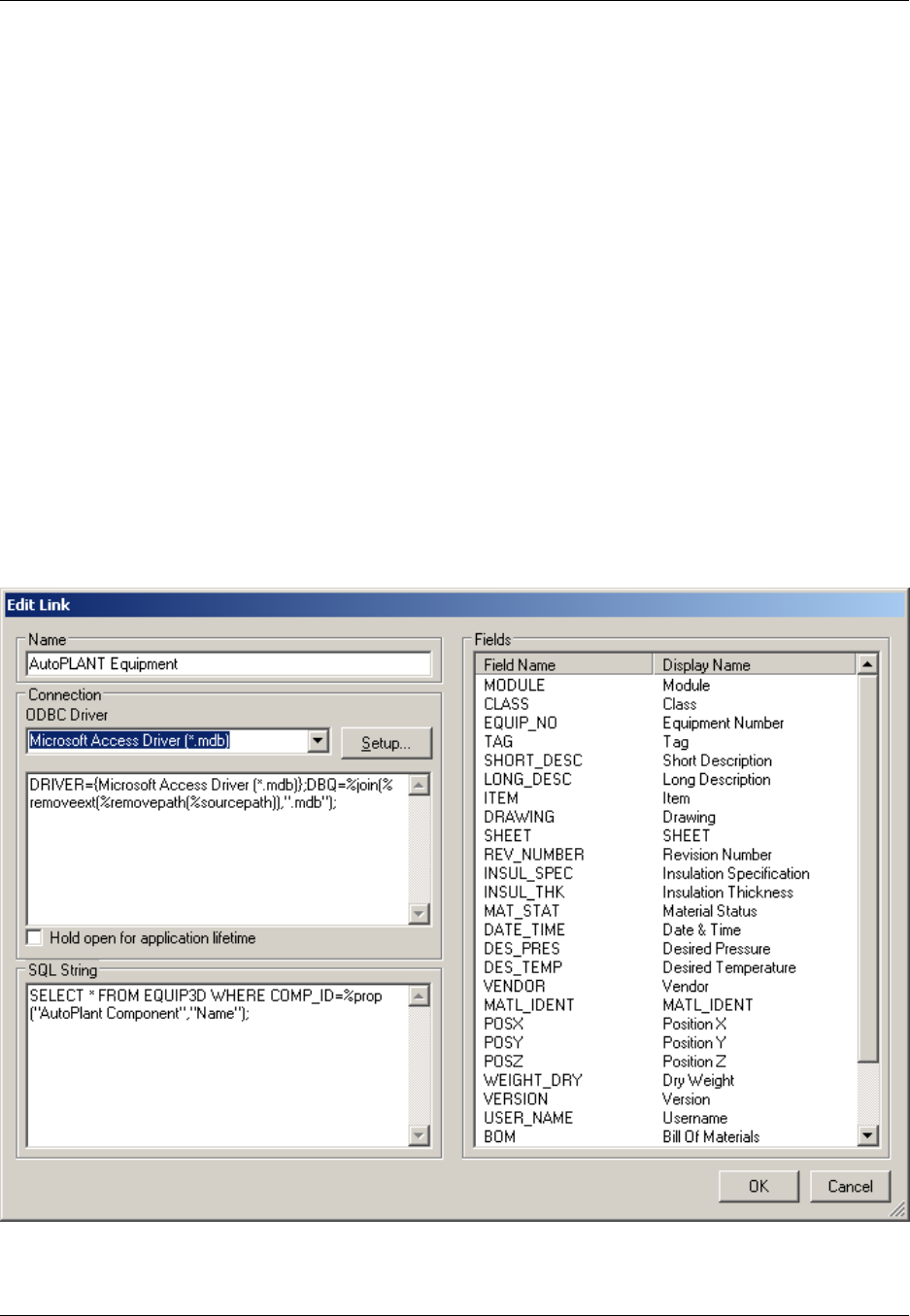This screenshot has height=1316, width=910.
Task: Select the SHEET field name
Action: click(x=508, y=836)
